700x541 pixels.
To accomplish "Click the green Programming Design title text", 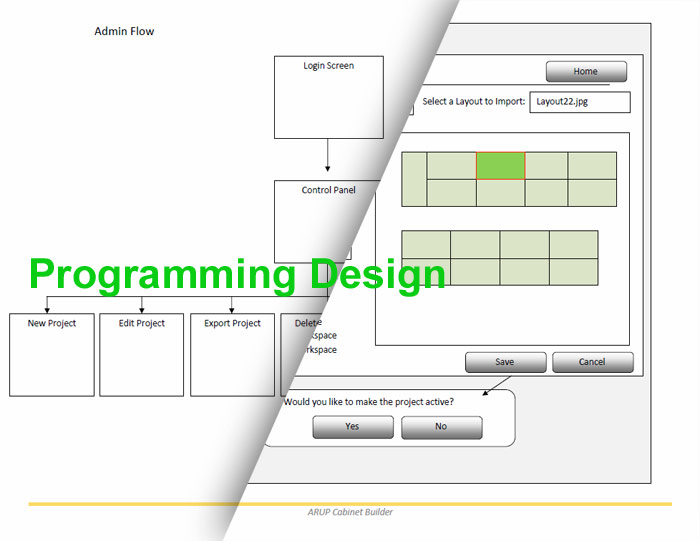I will (237, 275).
